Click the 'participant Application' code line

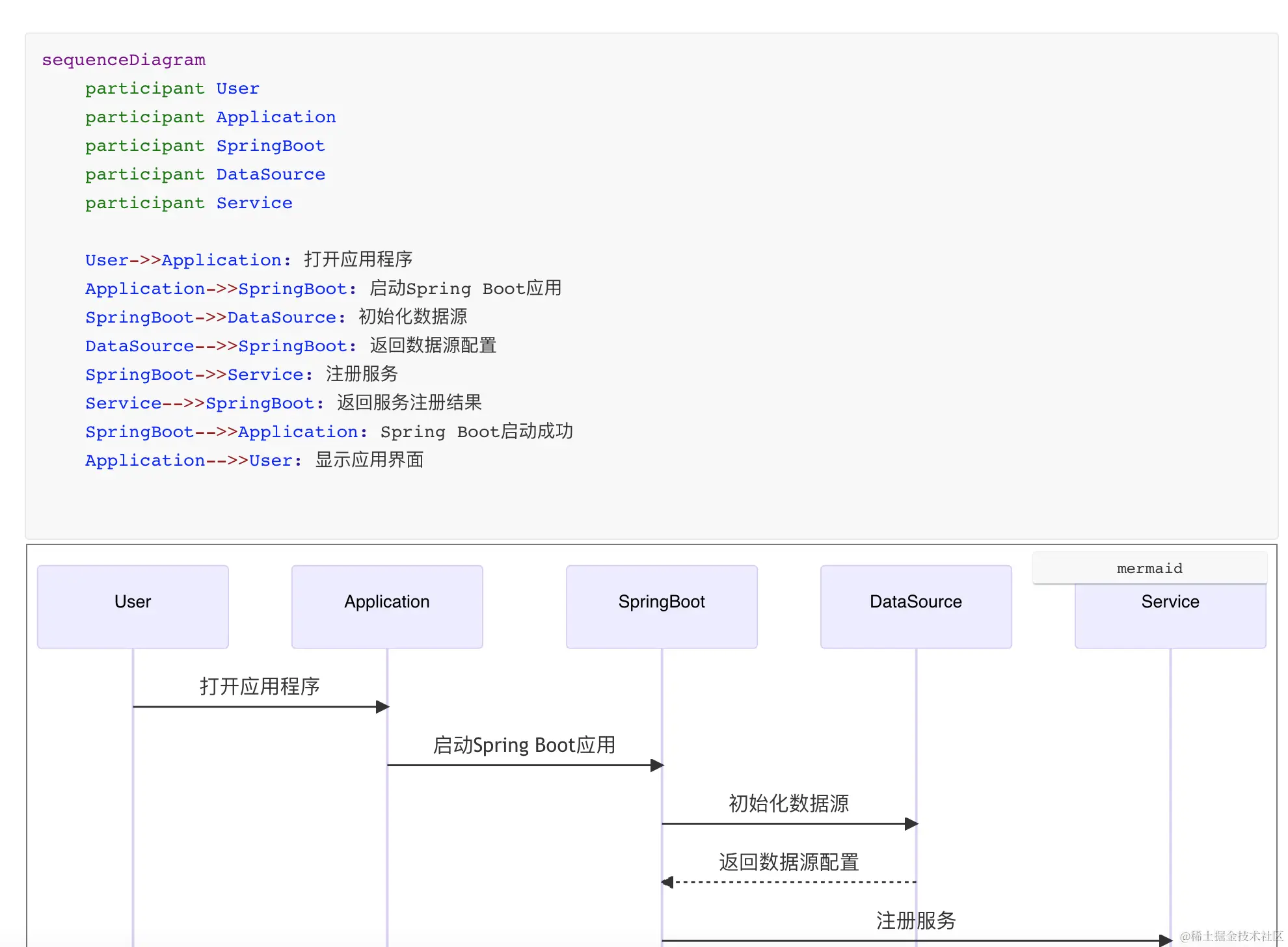[211, 117]
